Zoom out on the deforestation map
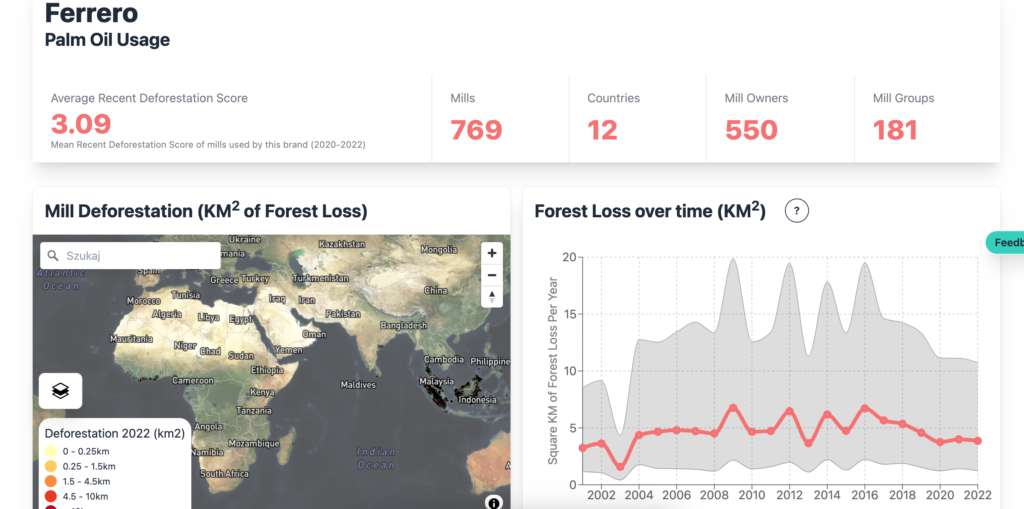This screenshot has height=509, width=1024. point(492,275)
